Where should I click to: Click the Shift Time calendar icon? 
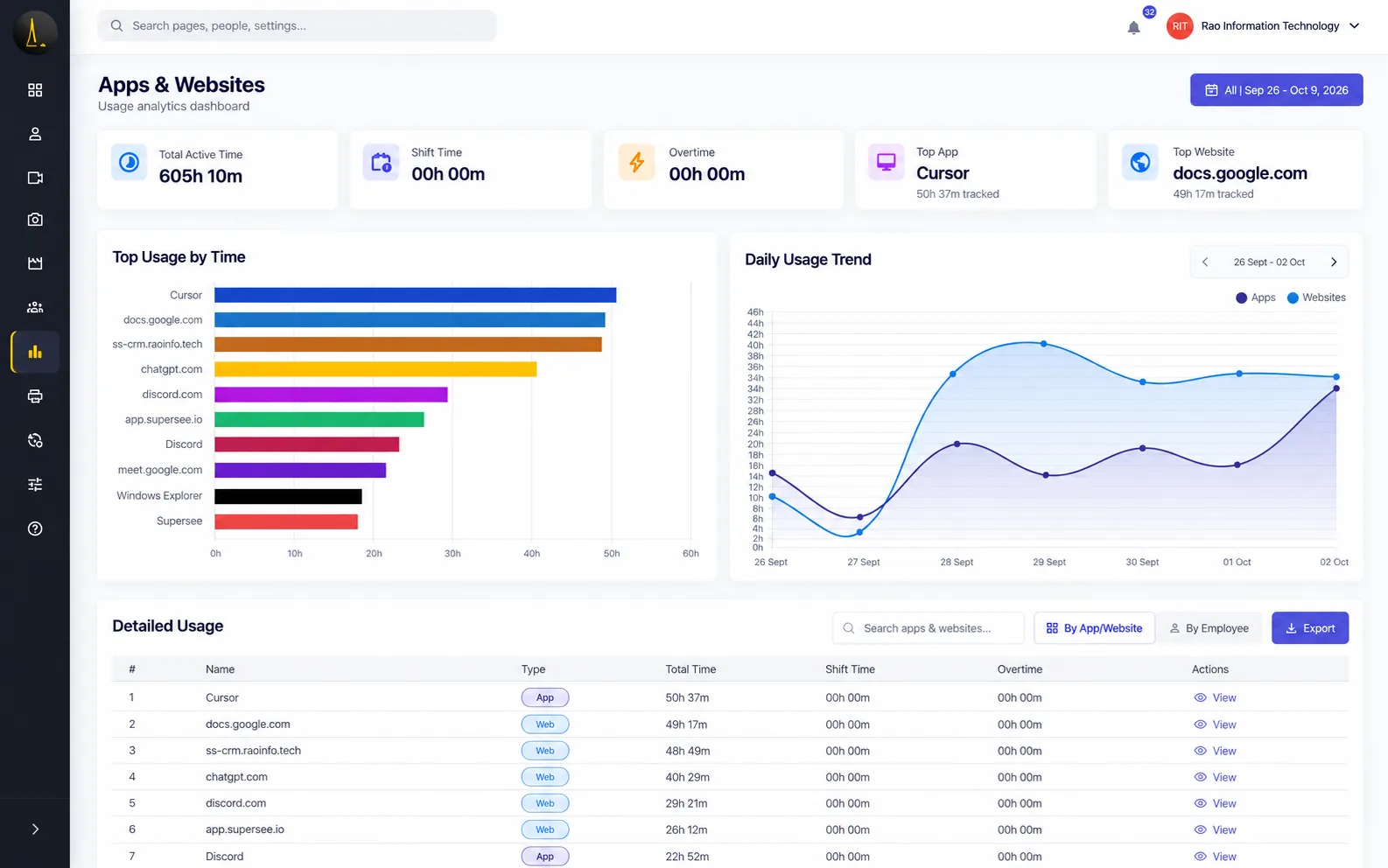(x=381, y=163)
